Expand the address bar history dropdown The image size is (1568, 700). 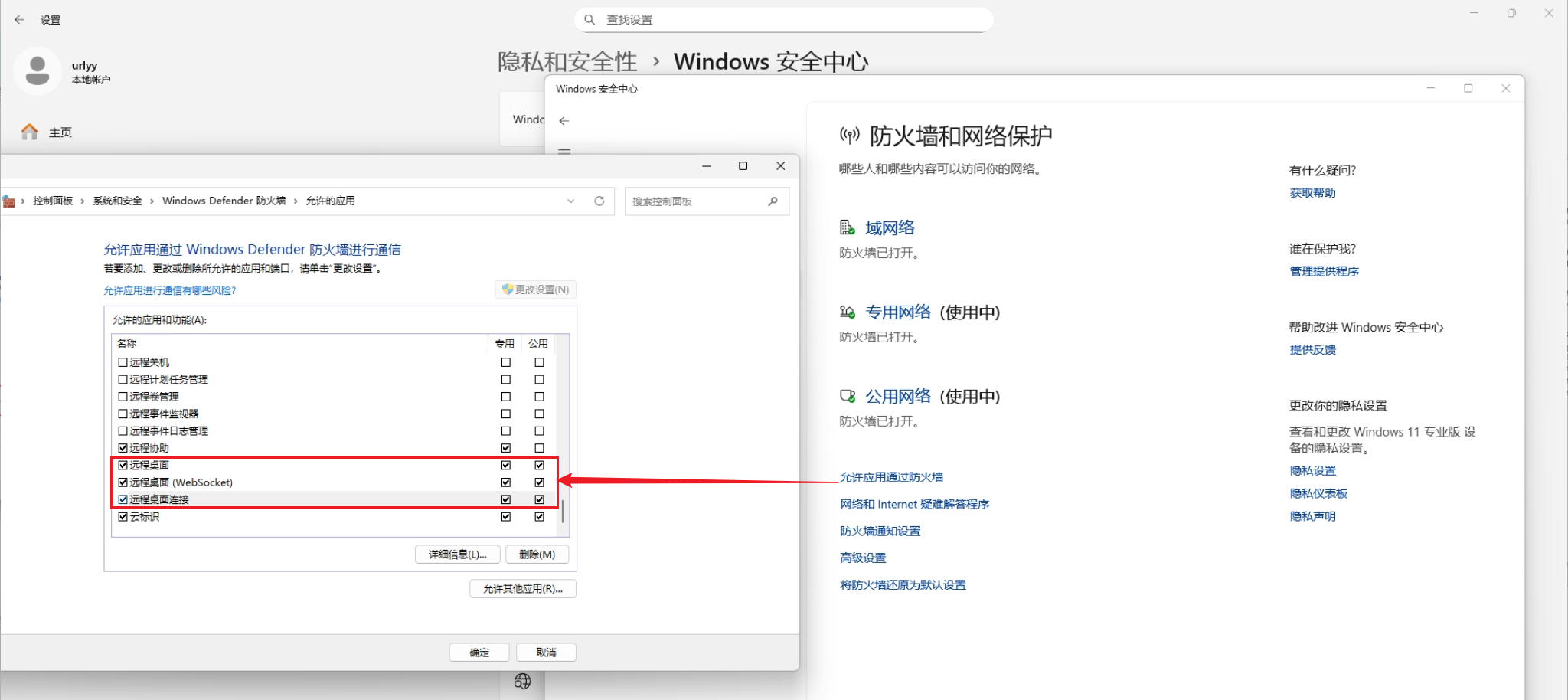pyautogui.click(x=570, y=201)
